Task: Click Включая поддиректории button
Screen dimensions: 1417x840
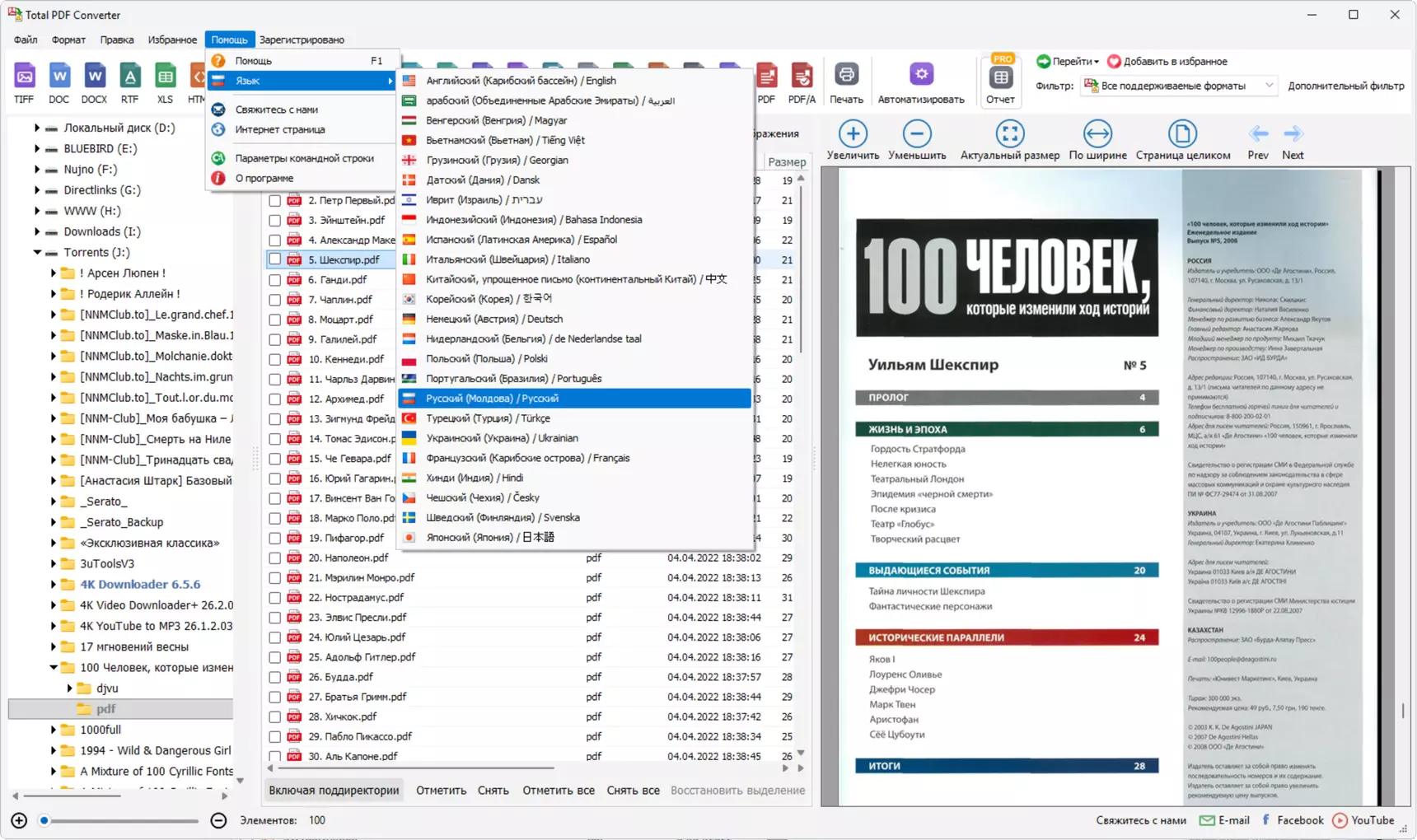Action: point(334,790)
